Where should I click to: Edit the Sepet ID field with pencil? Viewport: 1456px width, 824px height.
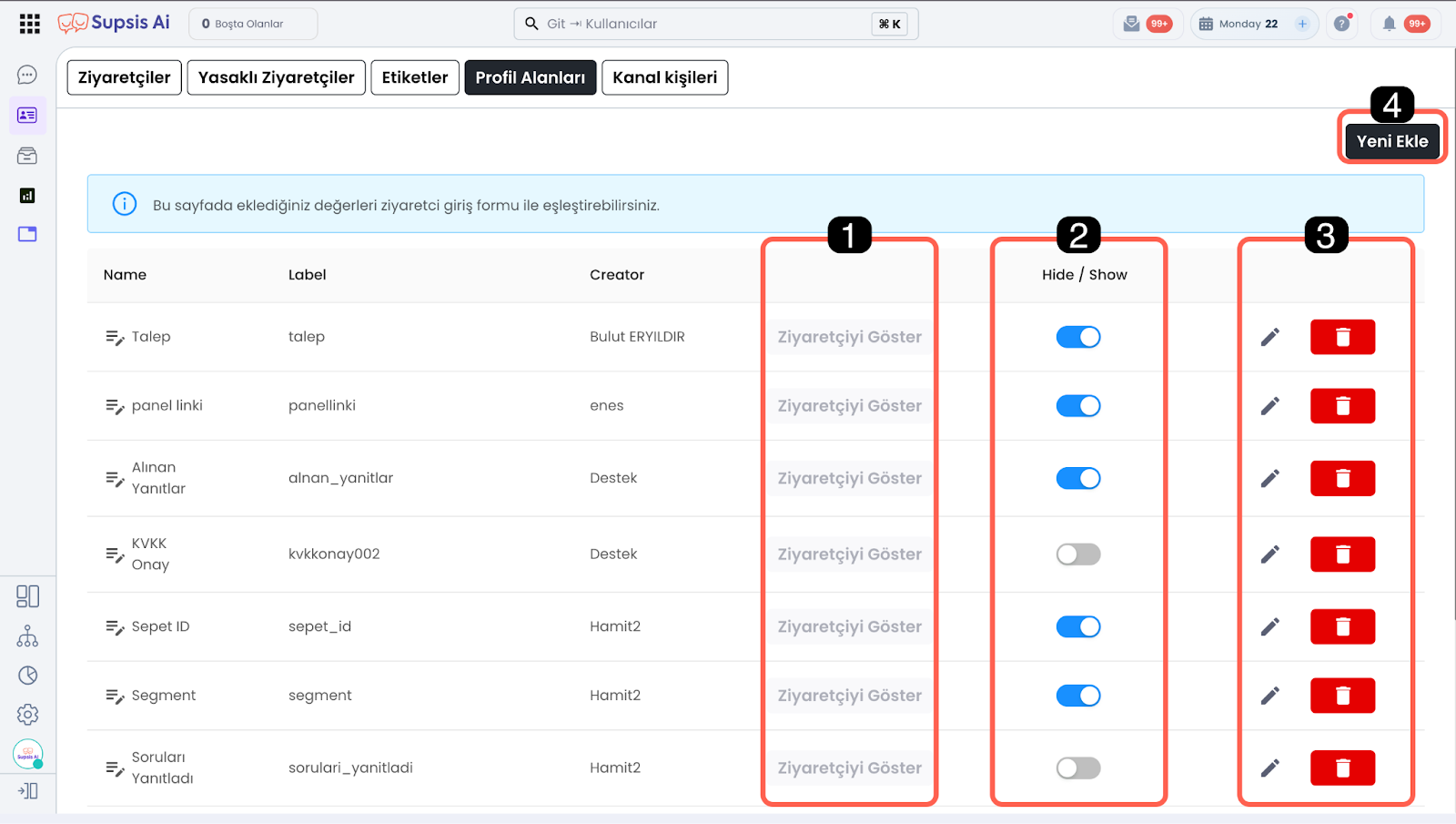point(1270,626)
